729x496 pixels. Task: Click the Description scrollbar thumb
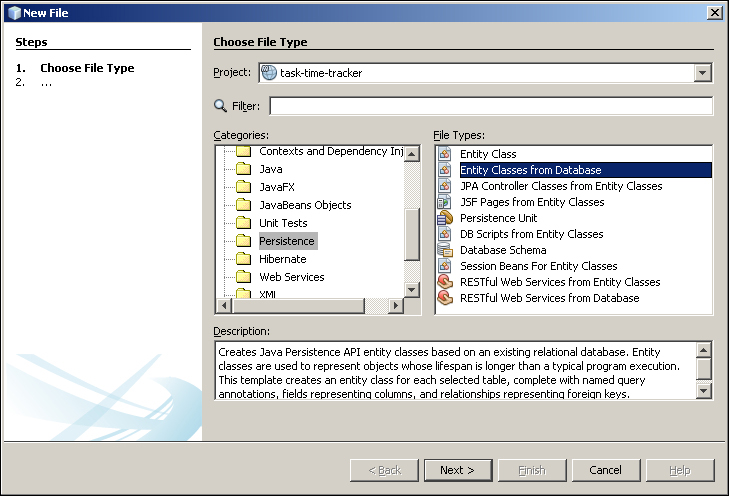click(x=704, y=369)
